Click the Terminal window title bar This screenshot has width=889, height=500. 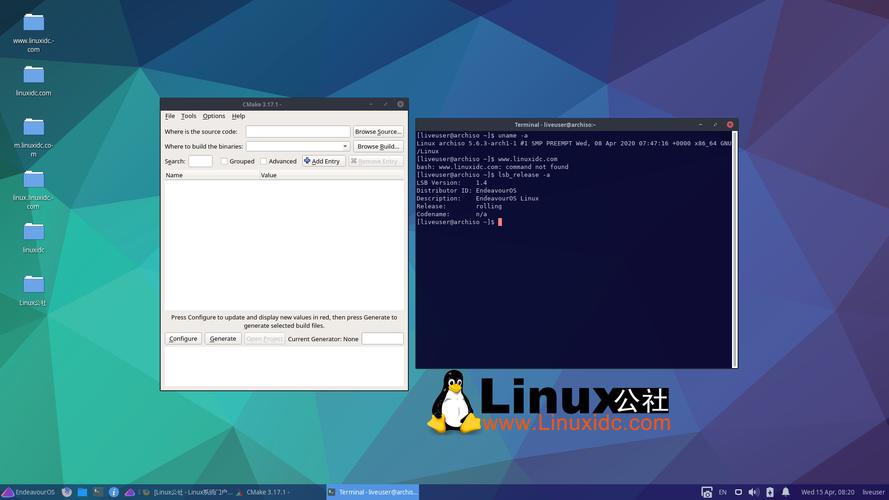pyautogui.click(x=554, y=124)
